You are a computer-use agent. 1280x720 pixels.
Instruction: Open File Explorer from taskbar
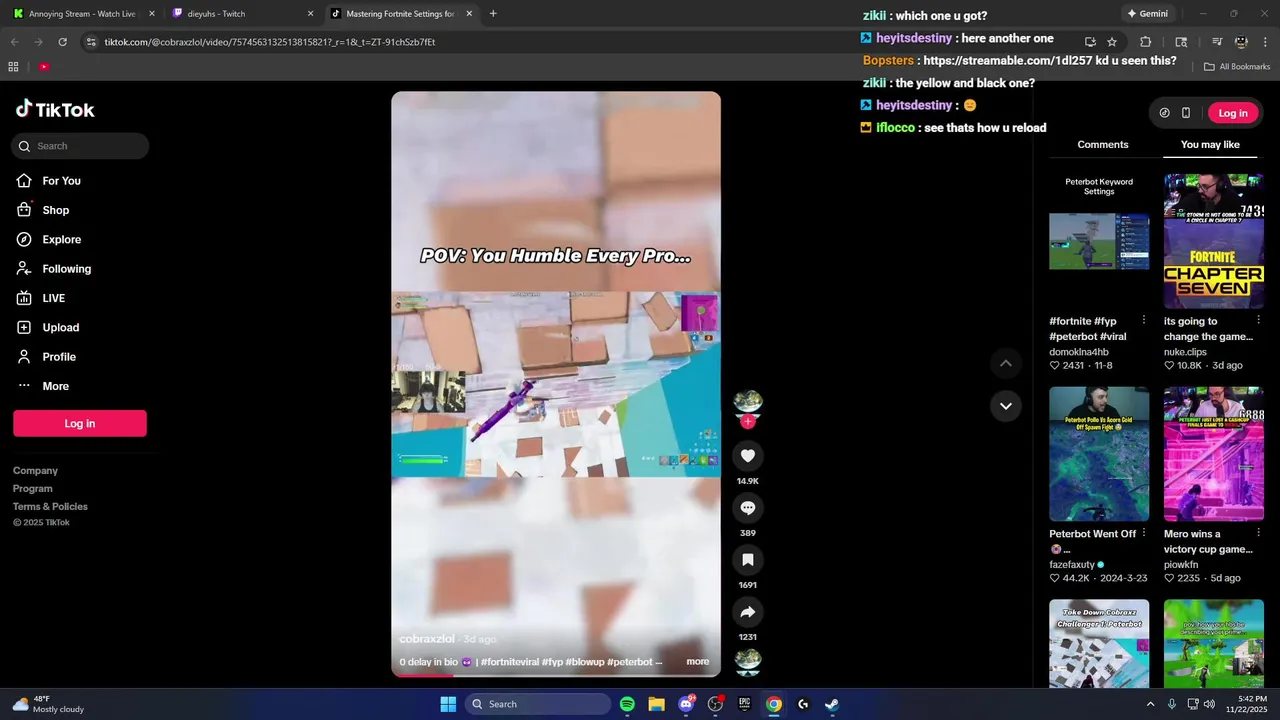pos(656,704)
